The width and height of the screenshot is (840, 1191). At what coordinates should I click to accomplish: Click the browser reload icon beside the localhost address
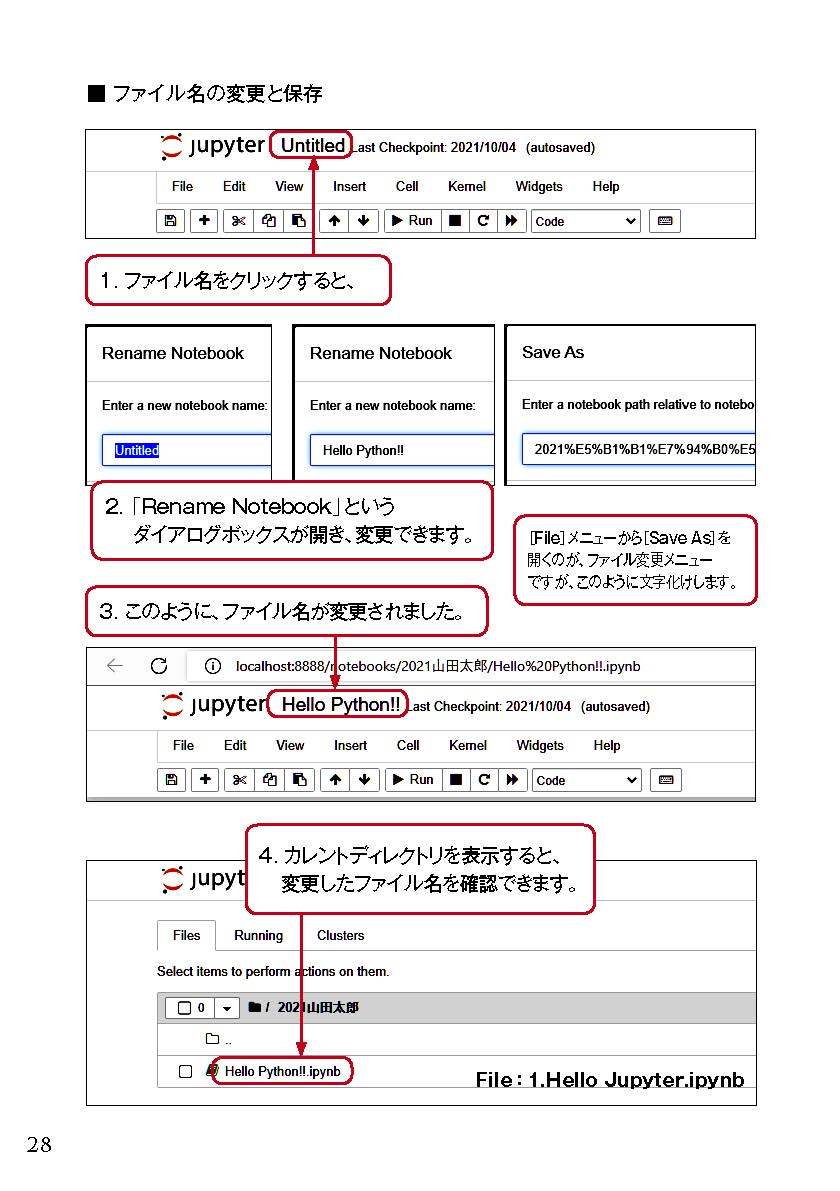[x=158, y=666]
